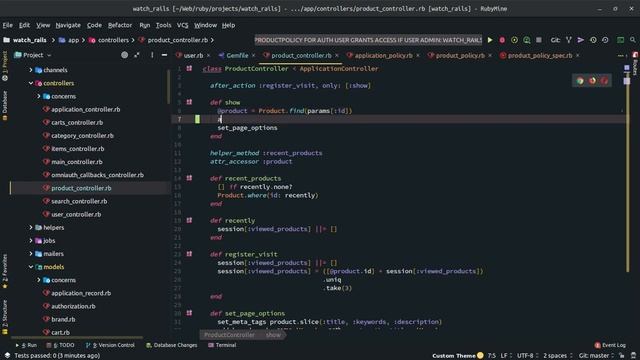The height and width of the screenshot is (360, 640).
Task: Click the locate target icon in Project panel
Action: 124,55
